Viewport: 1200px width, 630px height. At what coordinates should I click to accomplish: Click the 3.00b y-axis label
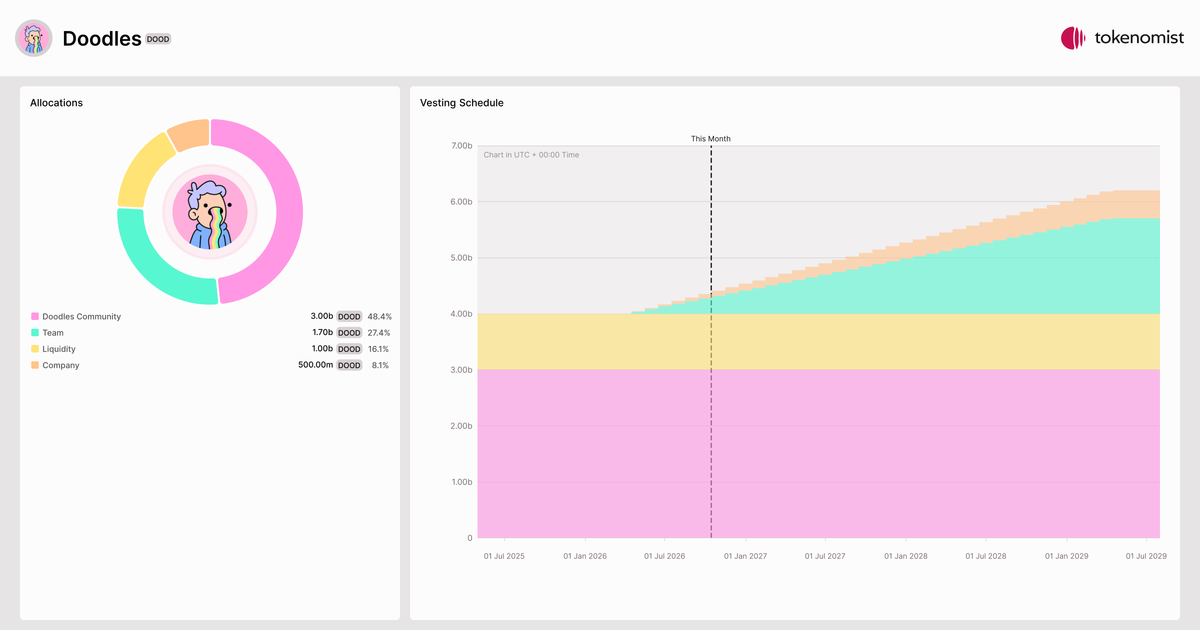460,370
